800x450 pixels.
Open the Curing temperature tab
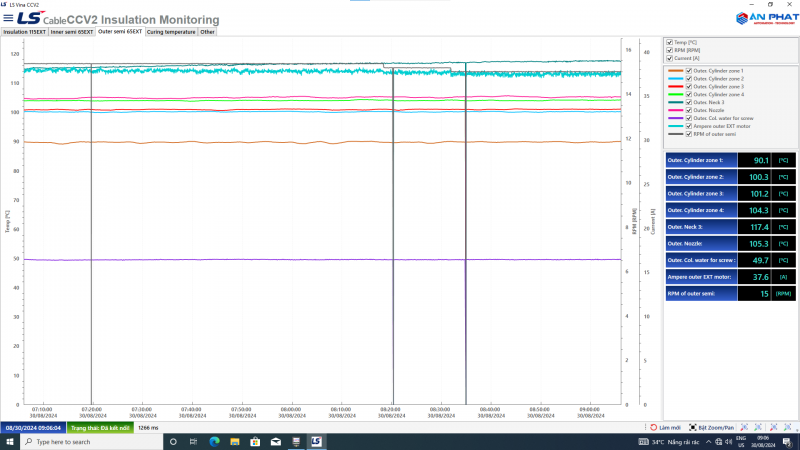[171, 31]
